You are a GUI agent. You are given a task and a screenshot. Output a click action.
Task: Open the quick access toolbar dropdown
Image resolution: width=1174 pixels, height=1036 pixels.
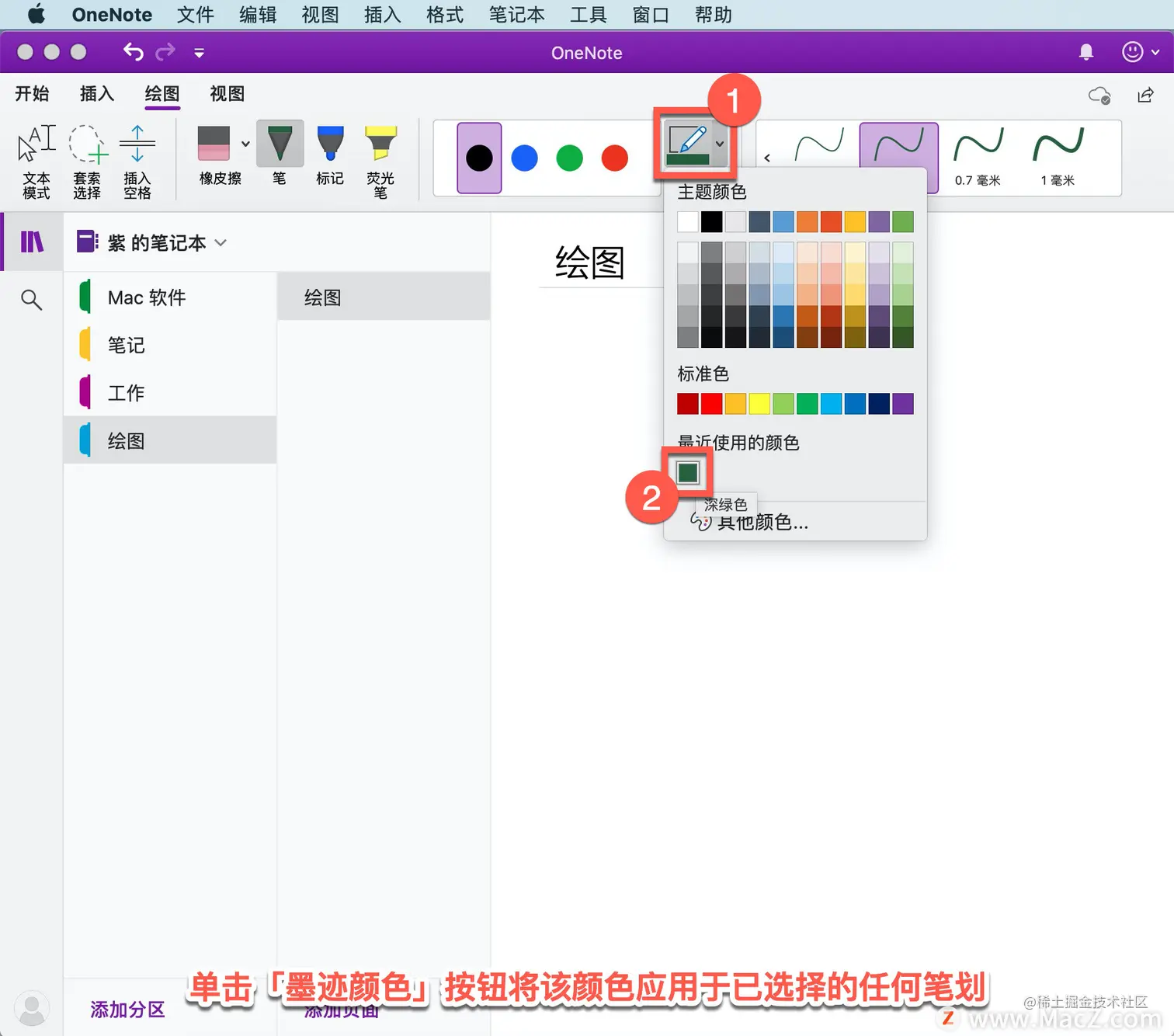point(199,53)
